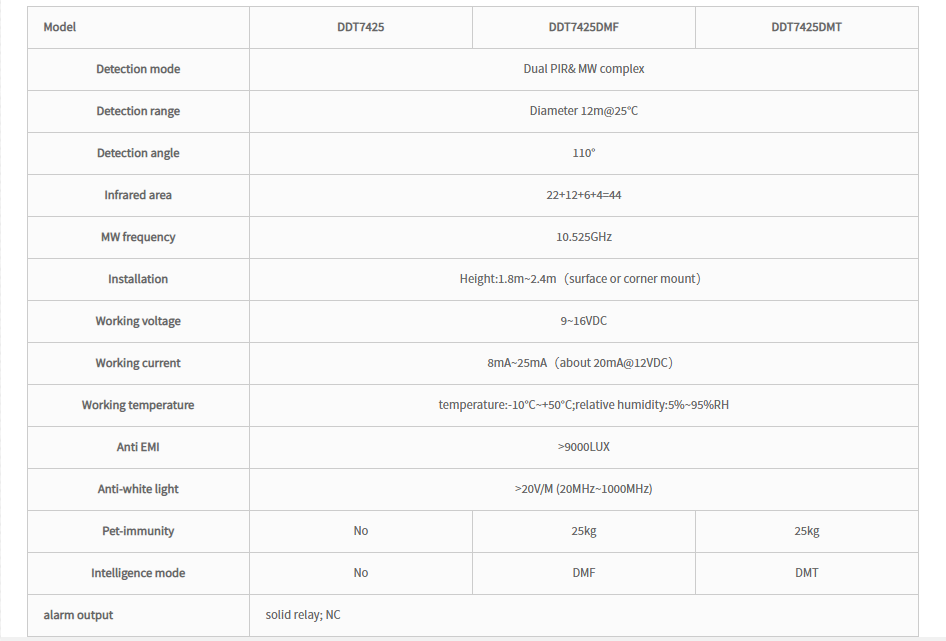Click the Dual PIR& MW complex cell
Image resolution: width=946 pixels, height=641 pixels.
pos(583,69)
